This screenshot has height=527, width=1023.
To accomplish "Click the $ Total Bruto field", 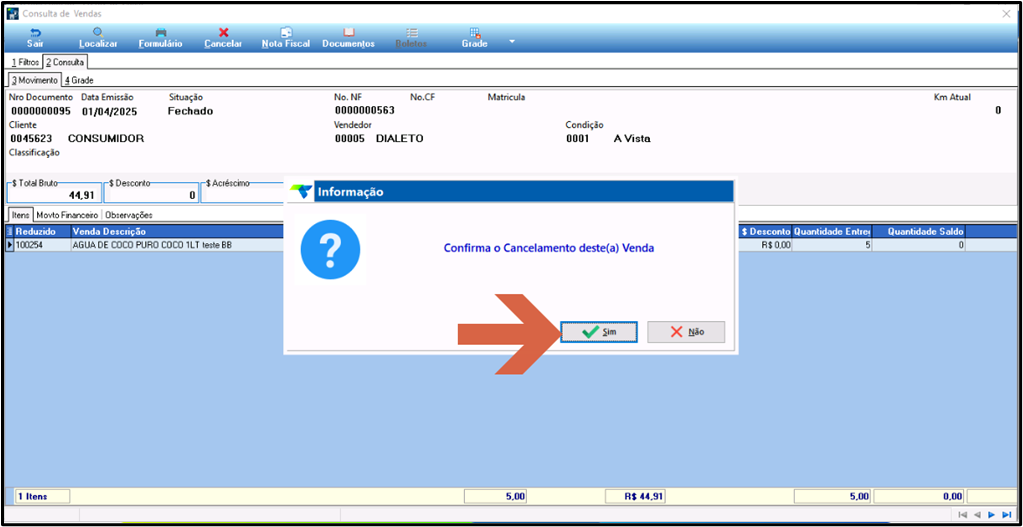I will click(x=54, y=194).
